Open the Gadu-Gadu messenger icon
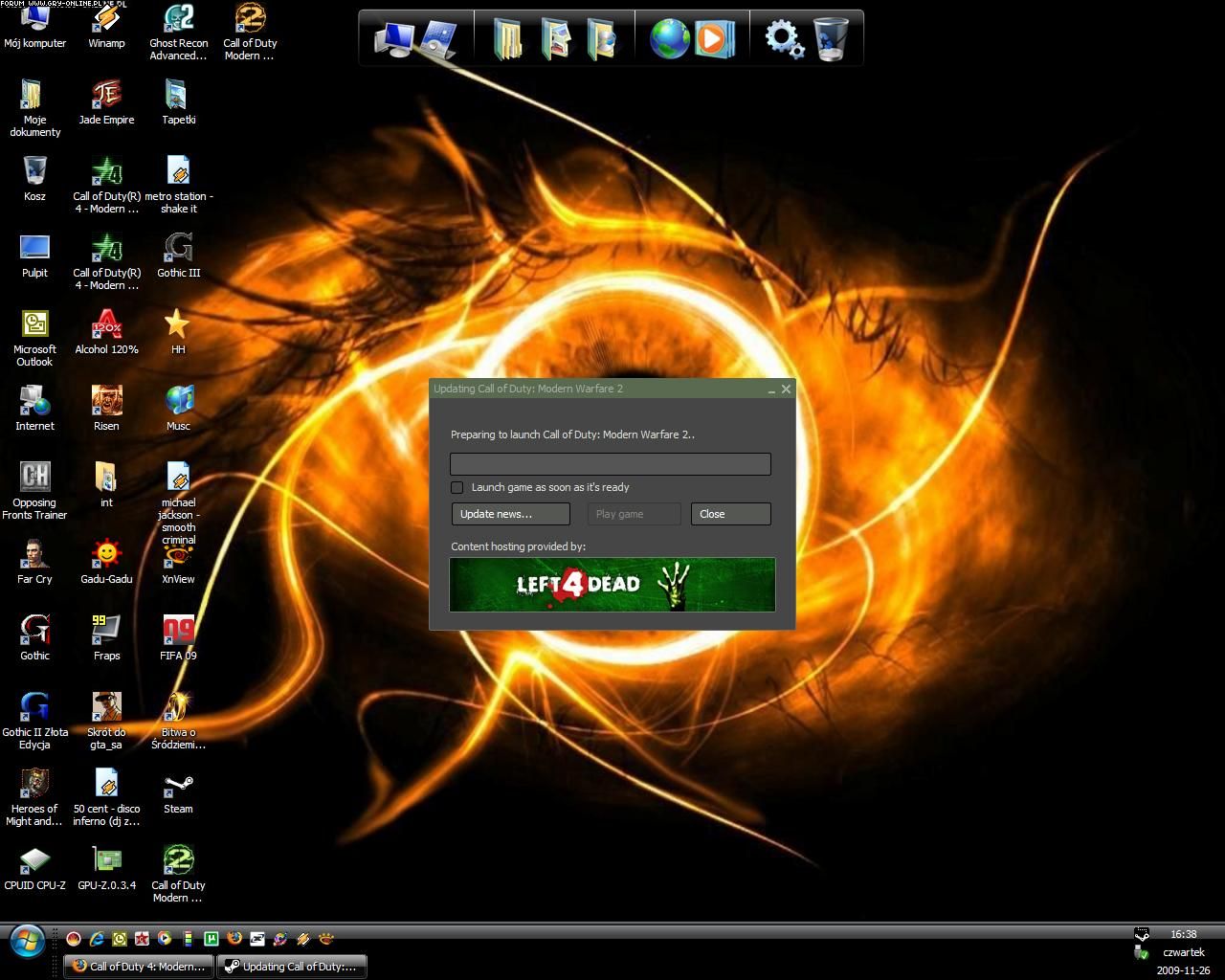The height and width of the screenshot is (980, 1225). tap(106, 556)
